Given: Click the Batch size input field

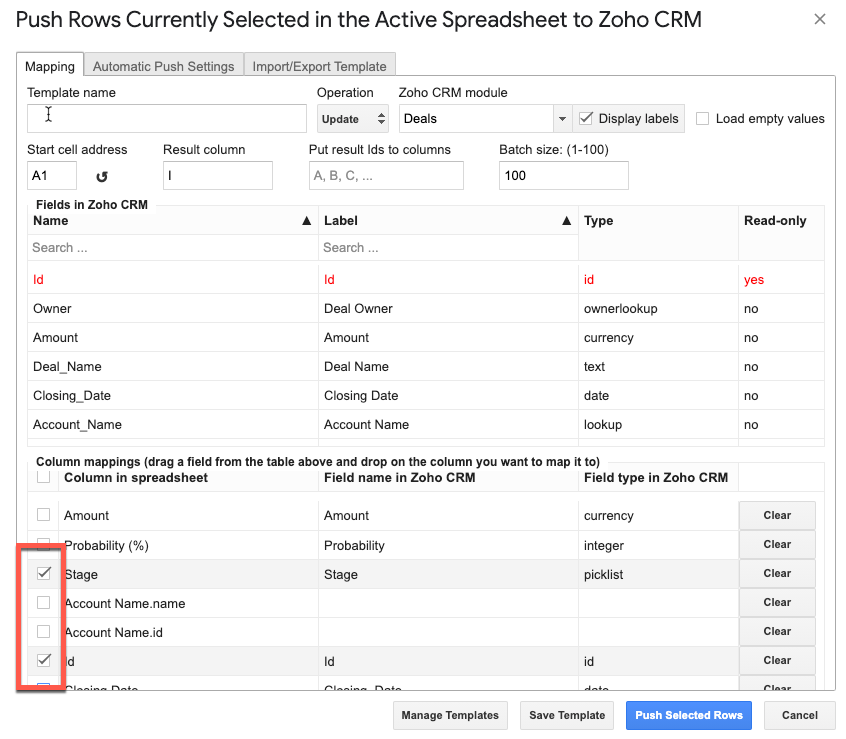Looking at the screenshot, I should coord(563,176).
